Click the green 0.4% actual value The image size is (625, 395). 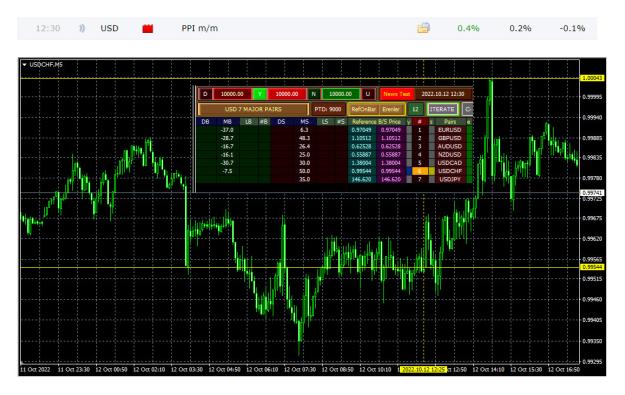[468, 28]
